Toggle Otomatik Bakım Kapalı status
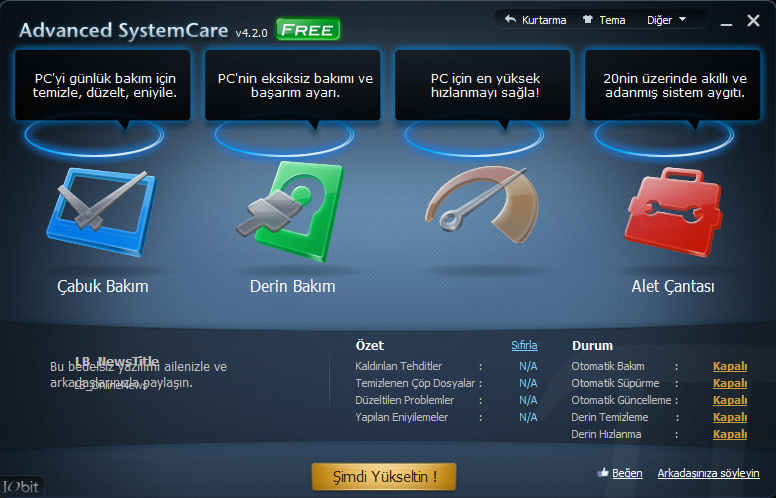The height and width of the screenshot is (498, 776). click(729, 366)
